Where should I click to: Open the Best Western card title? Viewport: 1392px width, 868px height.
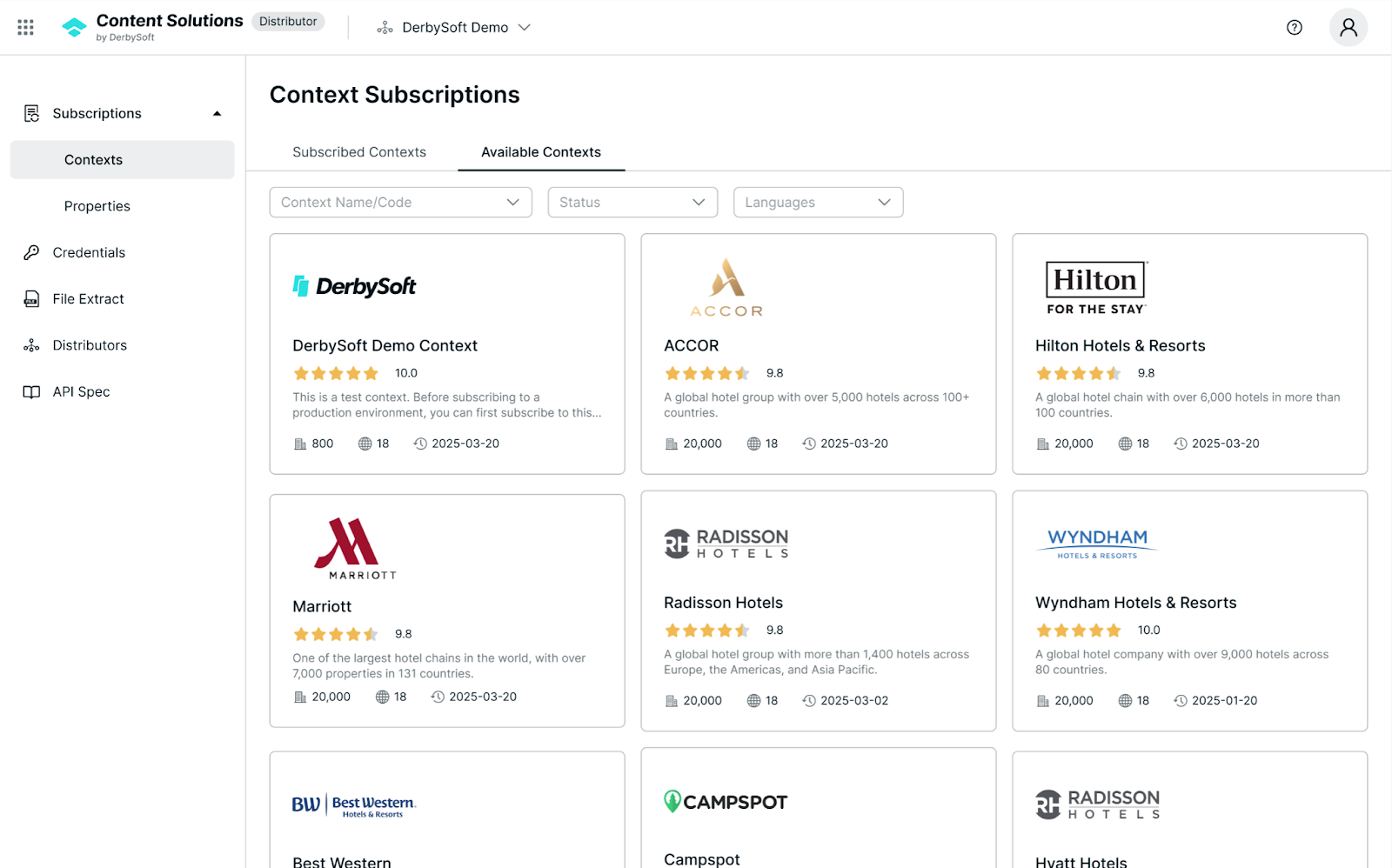pos(342,861)
